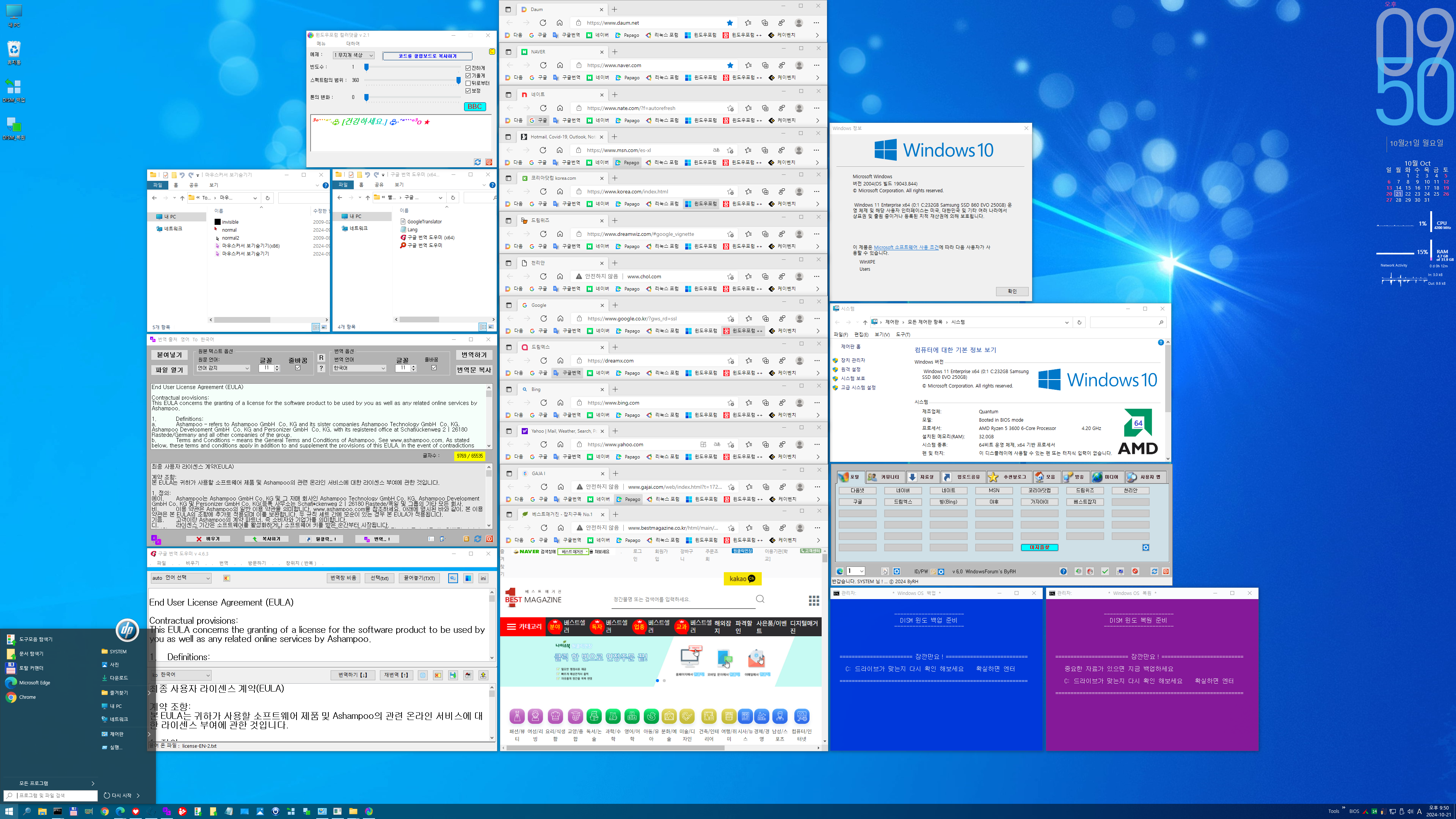This screenshot has height=819, width=1456.
Task: Click the yellow upload arrow icon in Google translate helper
Action: (483, 675)
